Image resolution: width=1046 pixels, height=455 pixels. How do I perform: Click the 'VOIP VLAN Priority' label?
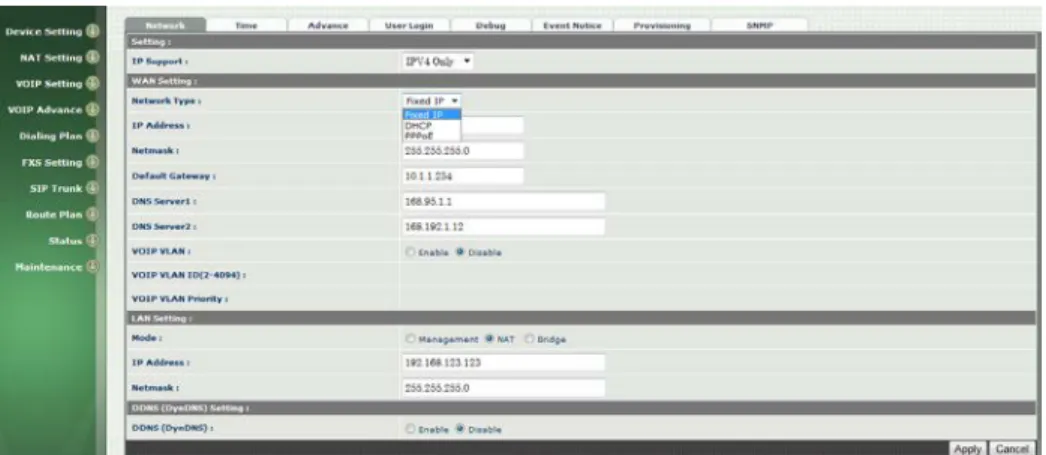pyautogui.click(x=180, y=299)
